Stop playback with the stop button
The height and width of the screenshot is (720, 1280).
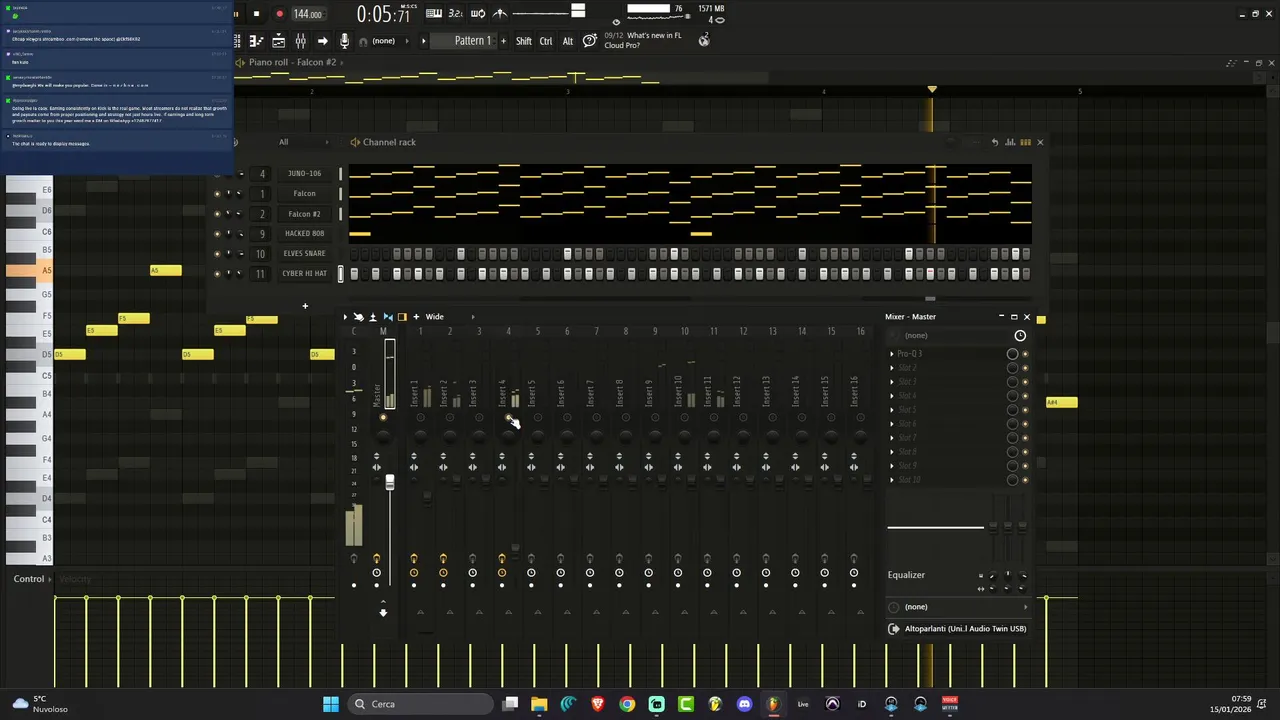(256, 14)
